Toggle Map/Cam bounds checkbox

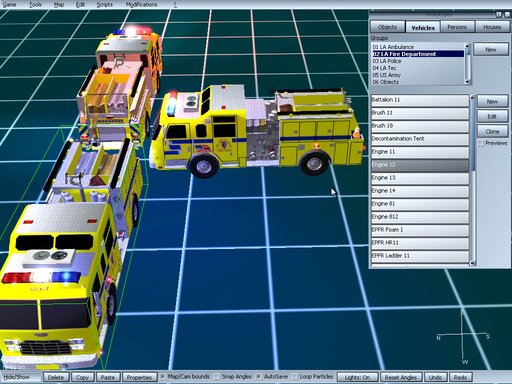pos(162,377)
